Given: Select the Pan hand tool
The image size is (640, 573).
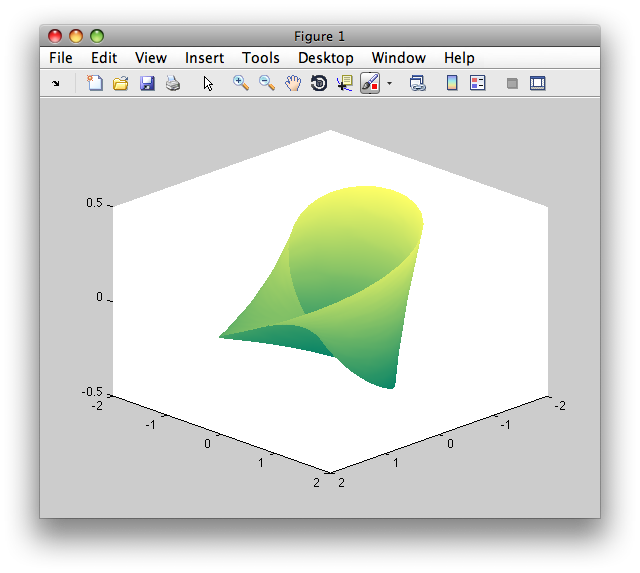Looking at the screenshot, I should point(293,83).
